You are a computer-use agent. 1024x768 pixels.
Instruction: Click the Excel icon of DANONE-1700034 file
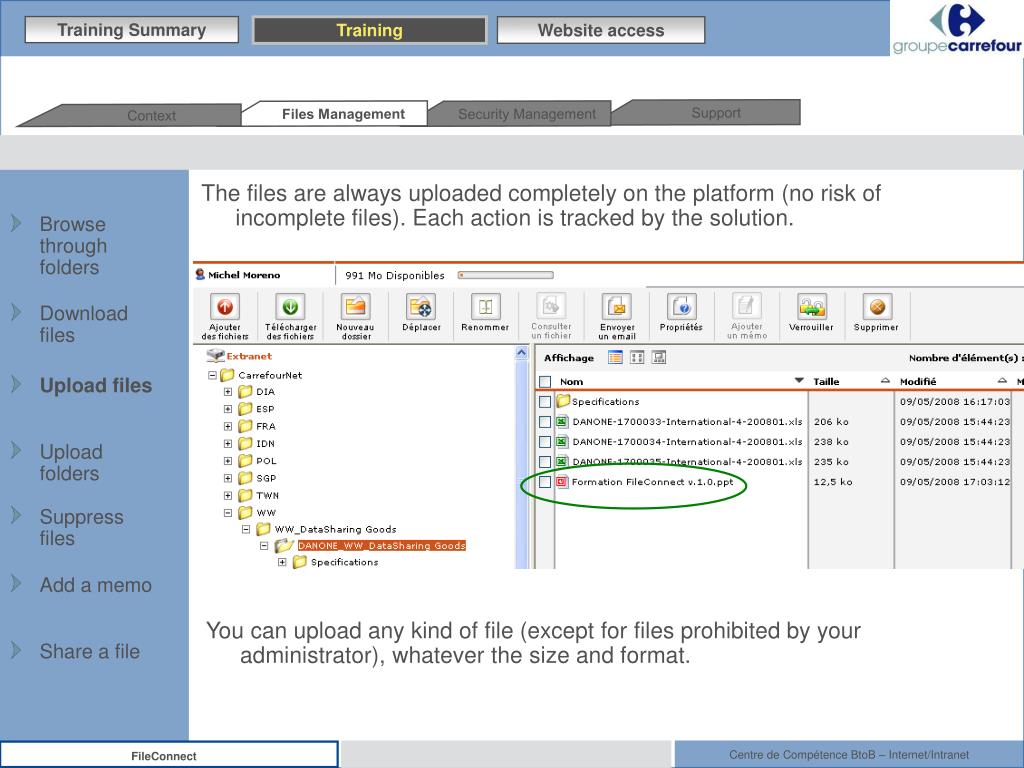(x=562, y=442)
